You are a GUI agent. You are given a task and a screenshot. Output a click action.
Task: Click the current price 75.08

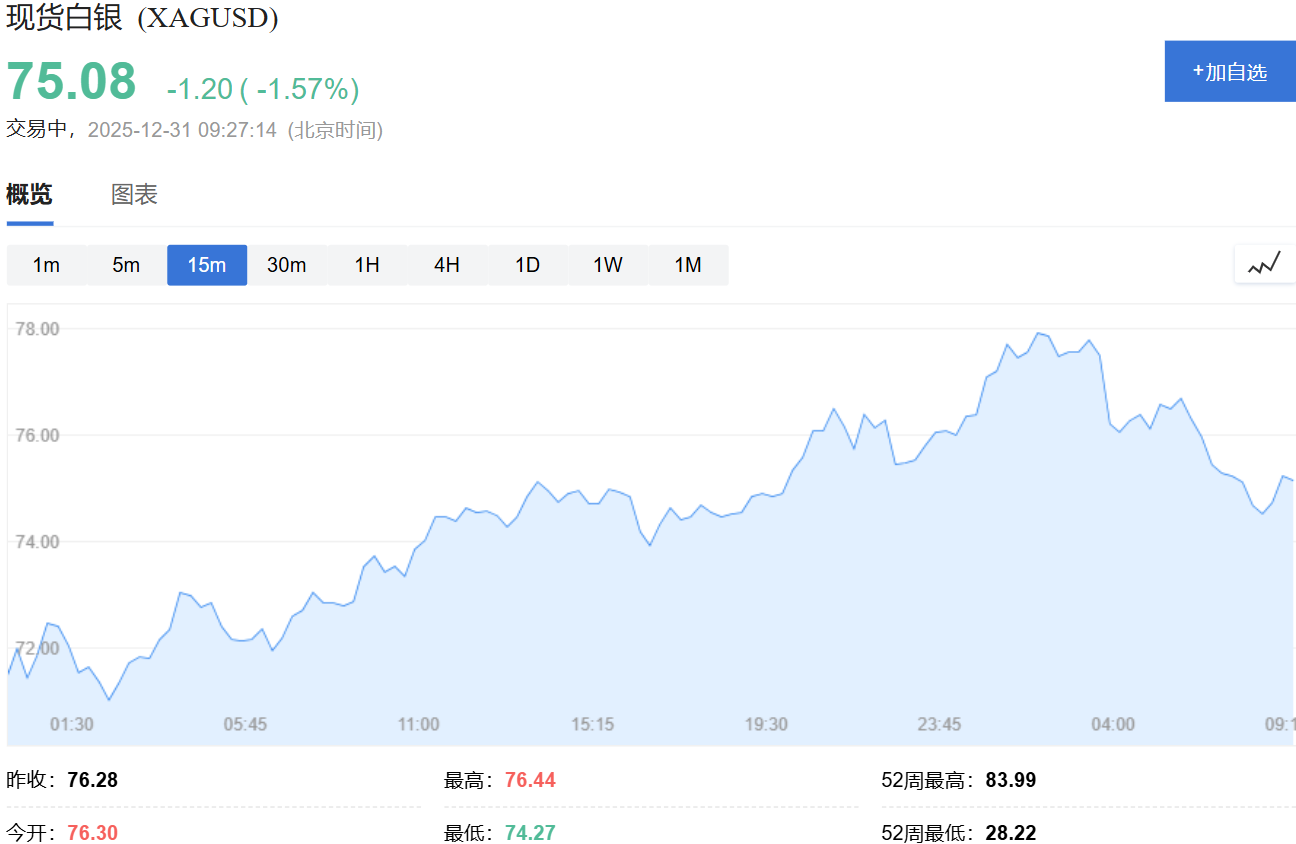tap(71, 82)
